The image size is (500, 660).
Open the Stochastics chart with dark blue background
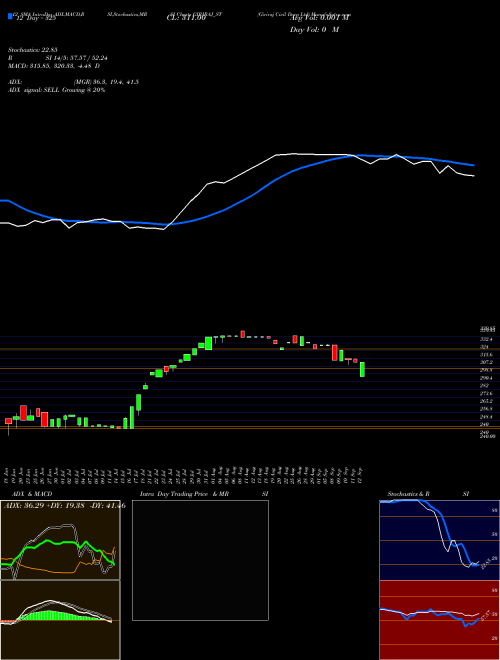[x=439, y=540]
